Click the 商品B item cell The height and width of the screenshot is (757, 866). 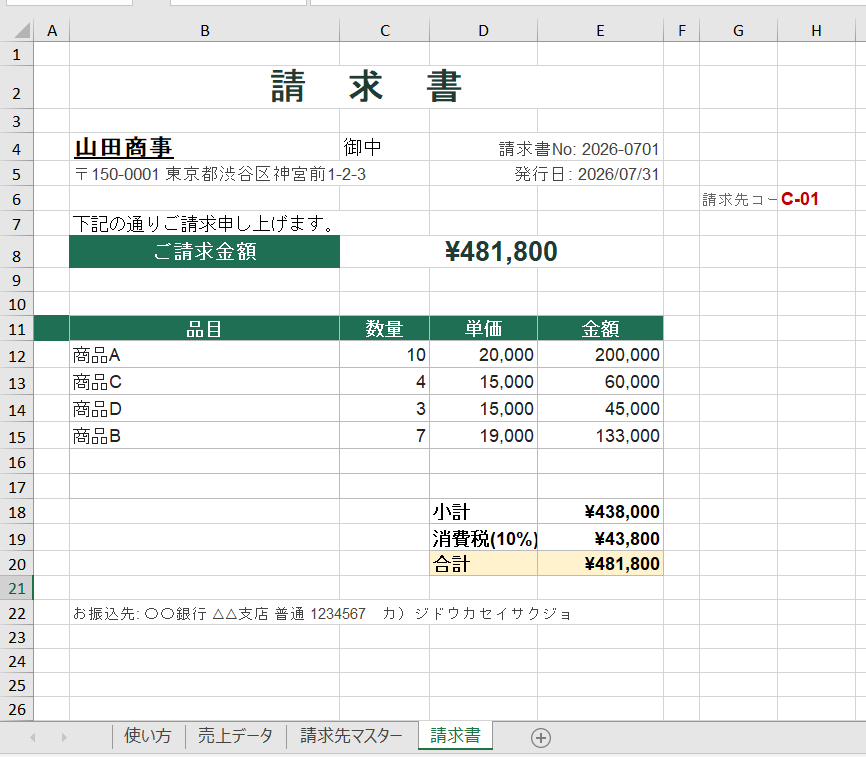[204, 436]
